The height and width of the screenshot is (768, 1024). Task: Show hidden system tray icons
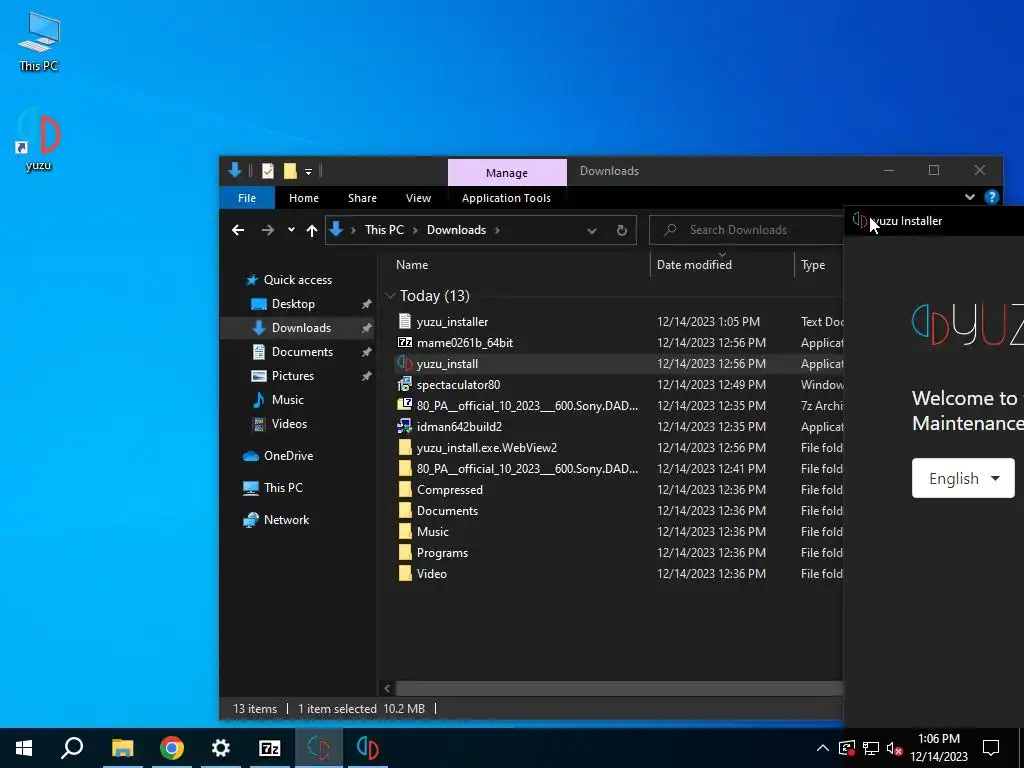coord(823,748)
